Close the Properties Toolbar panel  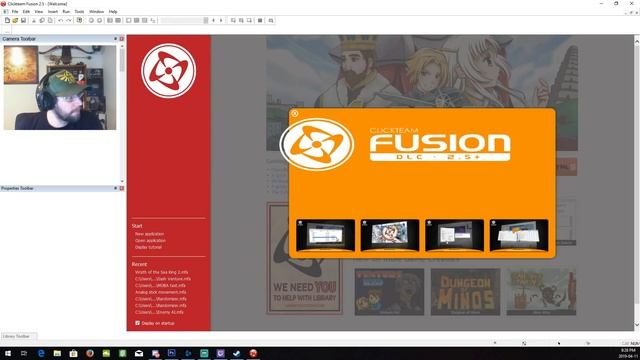pyautogui.click(x=122, y=188)
